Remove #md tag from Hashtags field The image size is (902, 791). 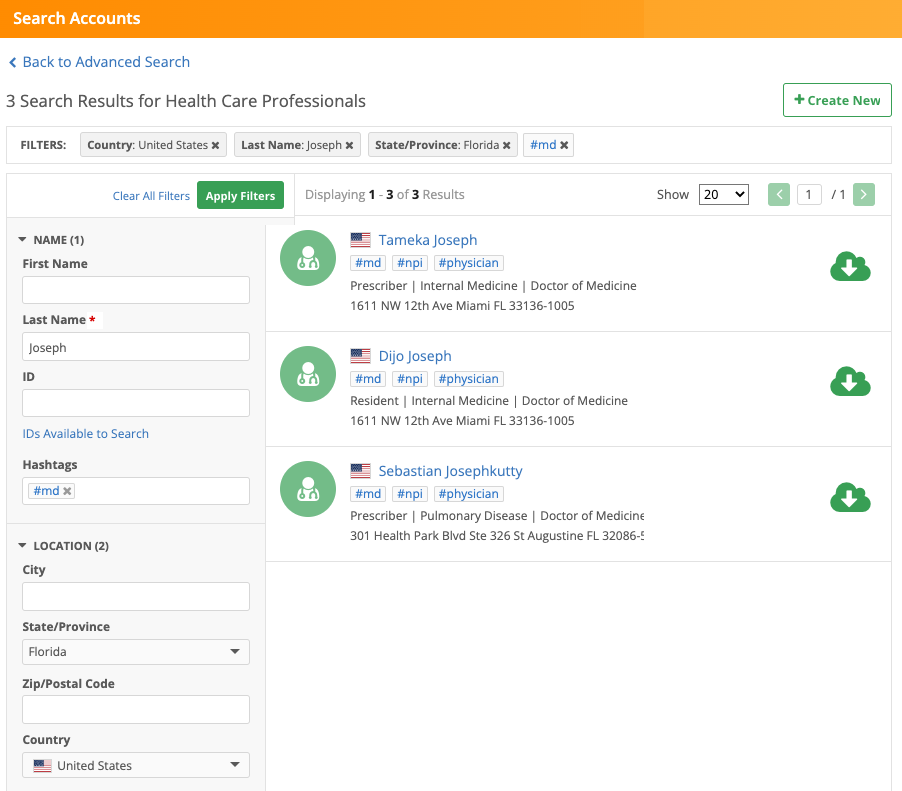tap(68, 491)
